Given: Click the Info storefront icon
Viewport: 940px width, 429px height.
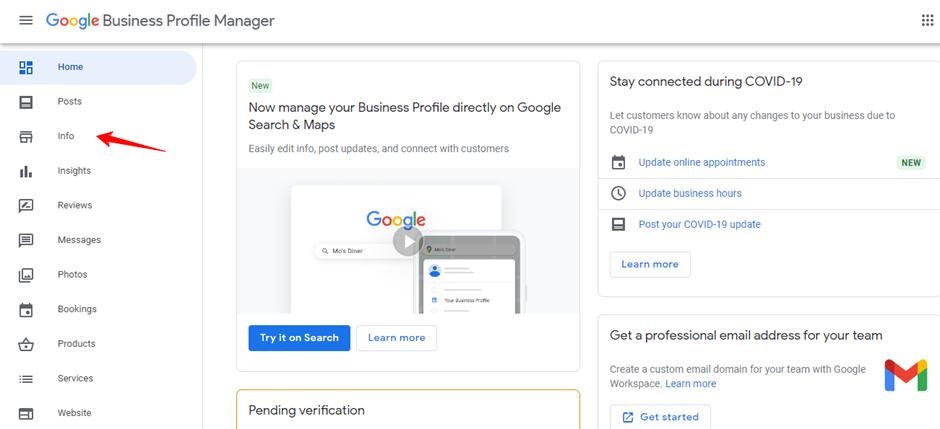Looking at the screenshot, I should tap(26, 136).
